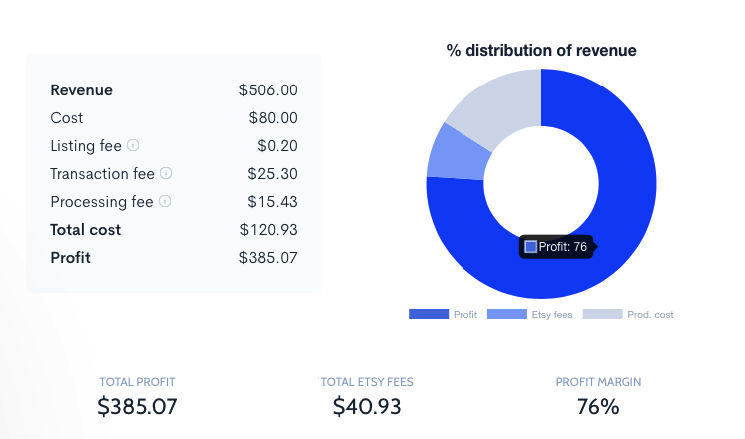This screenshot has height=439, width=745.
Task: Toggle the Etsy fees legend swatch
Action: pyautogui.click(x=506, y=314)
